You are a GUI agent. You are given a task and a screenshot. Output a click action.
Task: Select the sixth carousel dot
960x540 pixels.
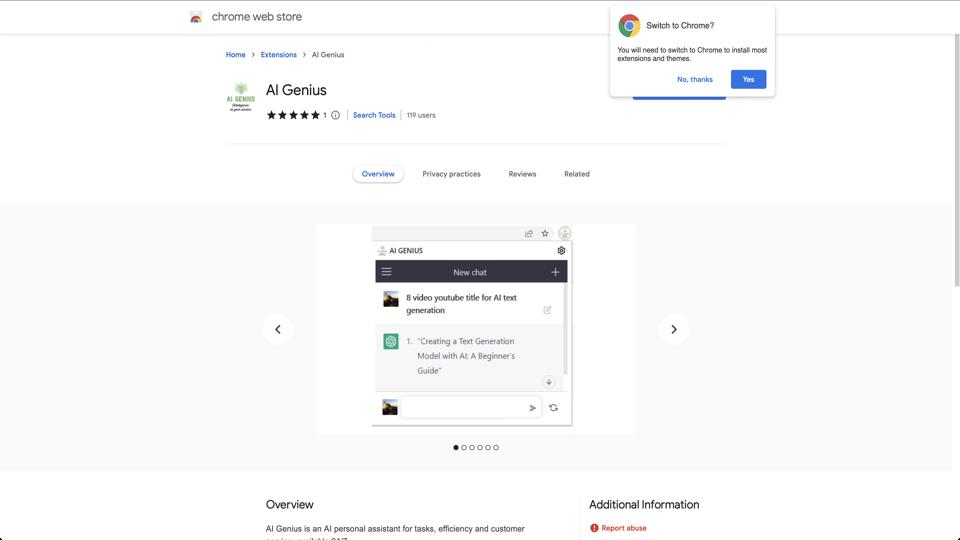point(495,448)
